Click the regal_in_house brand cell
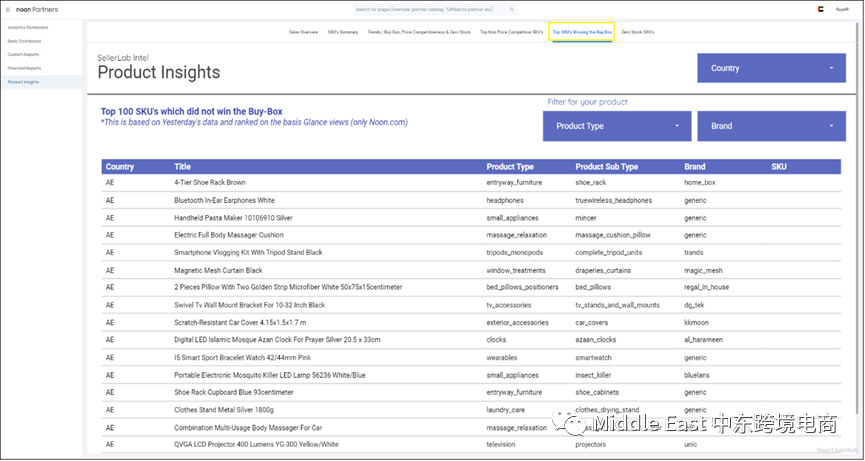Viewport: 865px width, 461px height. (x=707, y=287)
